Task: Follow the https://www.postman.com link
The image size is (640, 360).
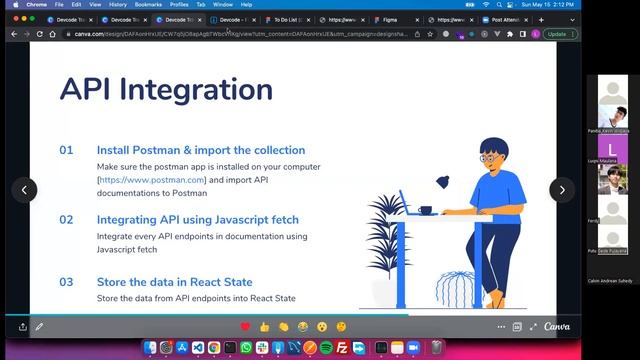Action: point(151,180)
